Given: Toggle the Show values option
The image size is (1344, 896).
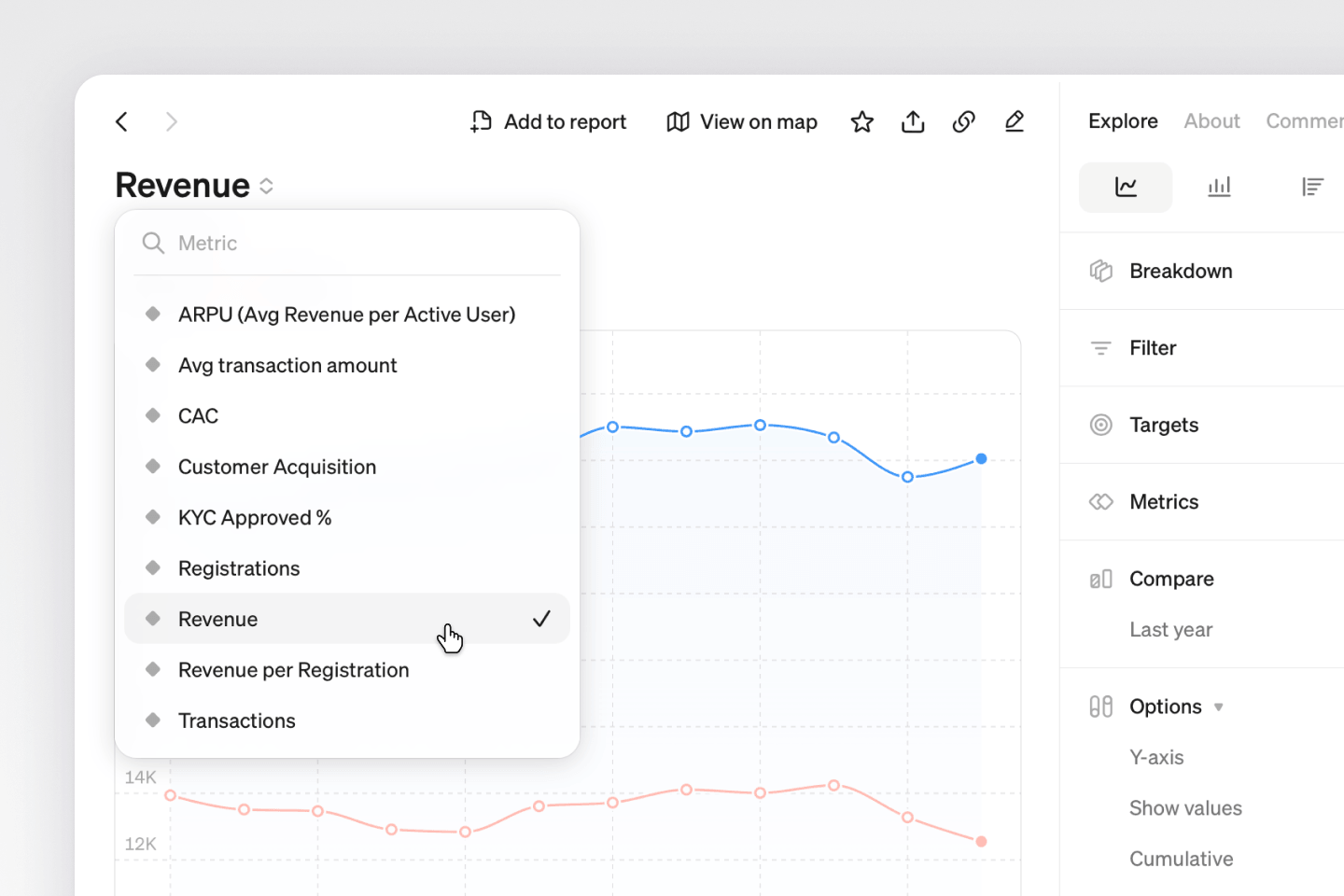Looking at the screenshot, I should click(1185, 808).
